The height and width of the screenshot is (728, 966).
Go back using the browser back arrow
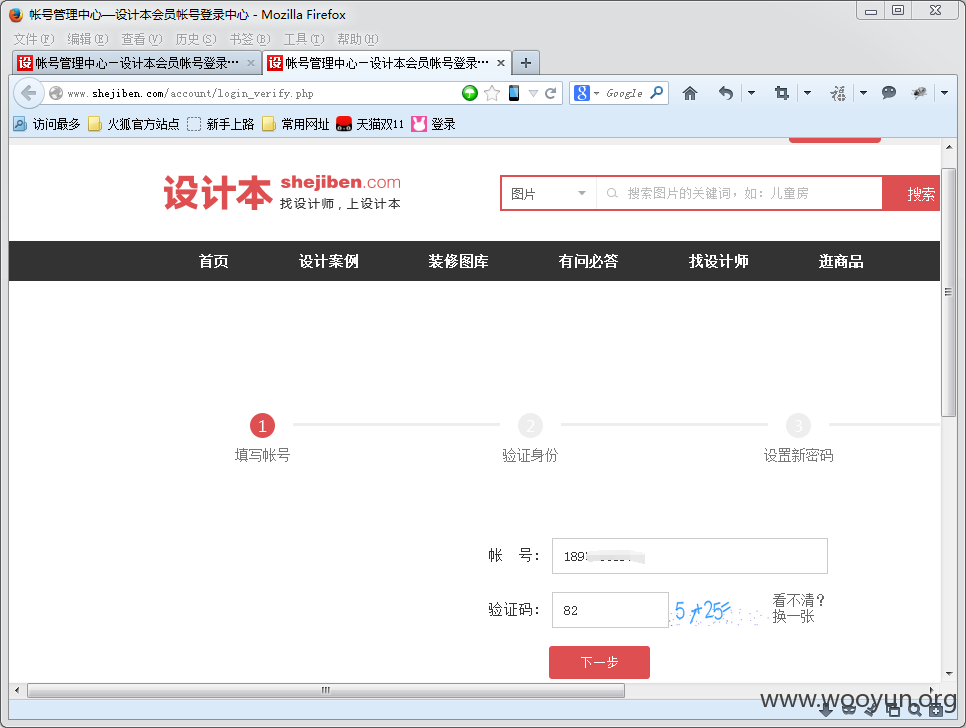pos(28,93)
